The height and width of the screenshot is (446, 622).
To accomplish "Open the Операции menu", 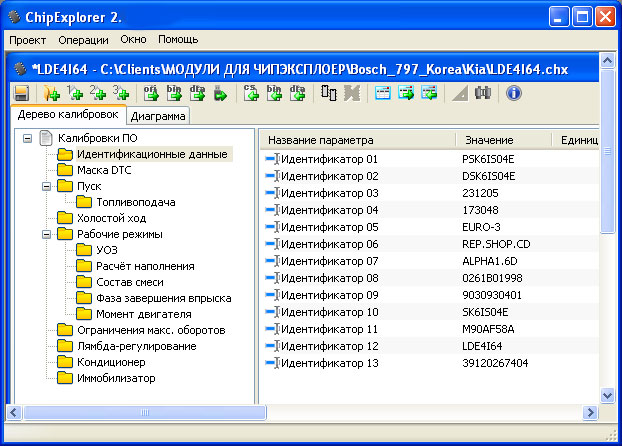I will (x=84, y=39).
